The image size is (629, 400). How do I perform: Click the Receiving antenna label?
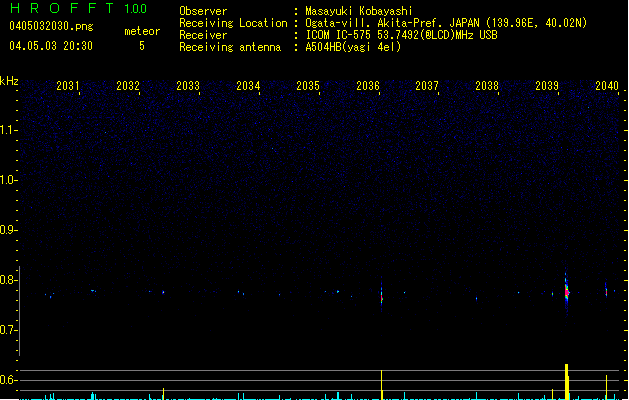point(230,47)
